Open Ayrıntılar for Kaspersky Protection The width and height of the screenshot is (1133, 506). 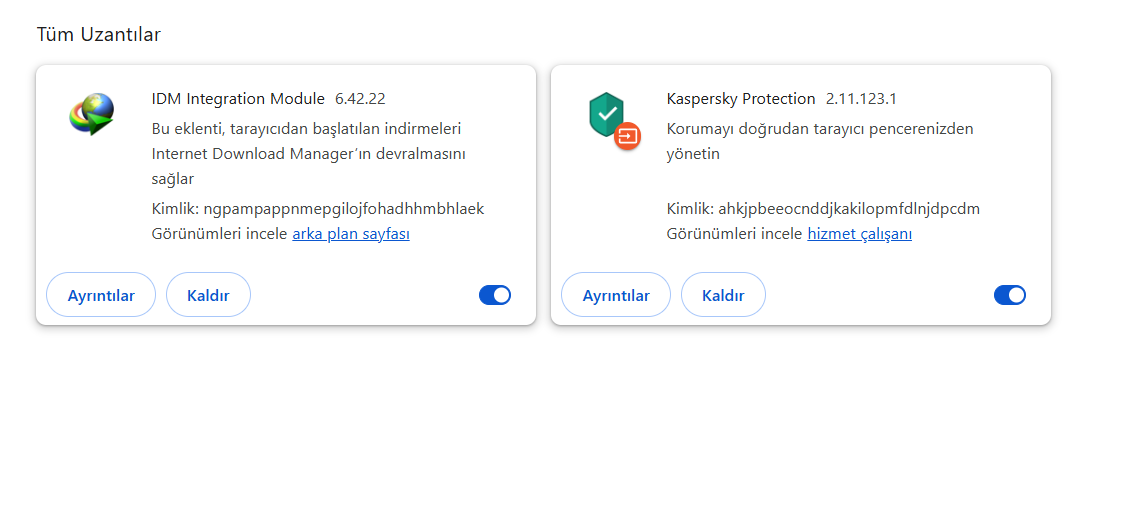tap(616, 295)
